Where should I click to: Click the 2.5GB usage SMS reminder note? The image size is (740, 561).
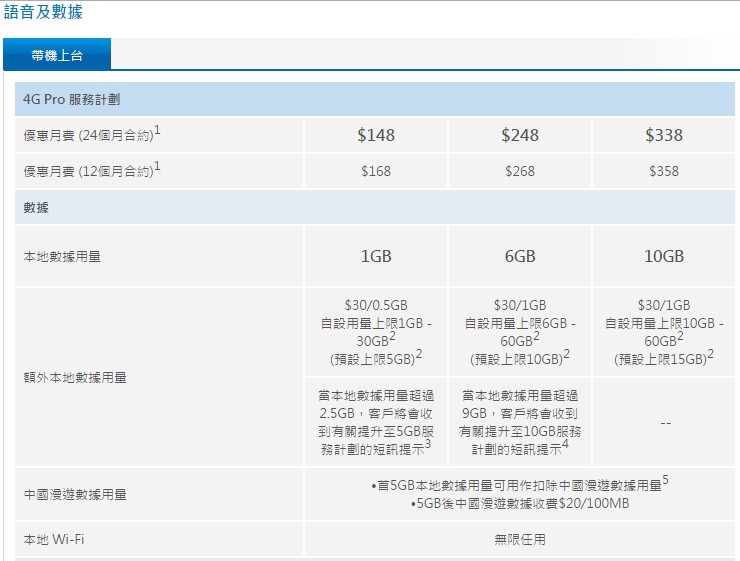376,423
